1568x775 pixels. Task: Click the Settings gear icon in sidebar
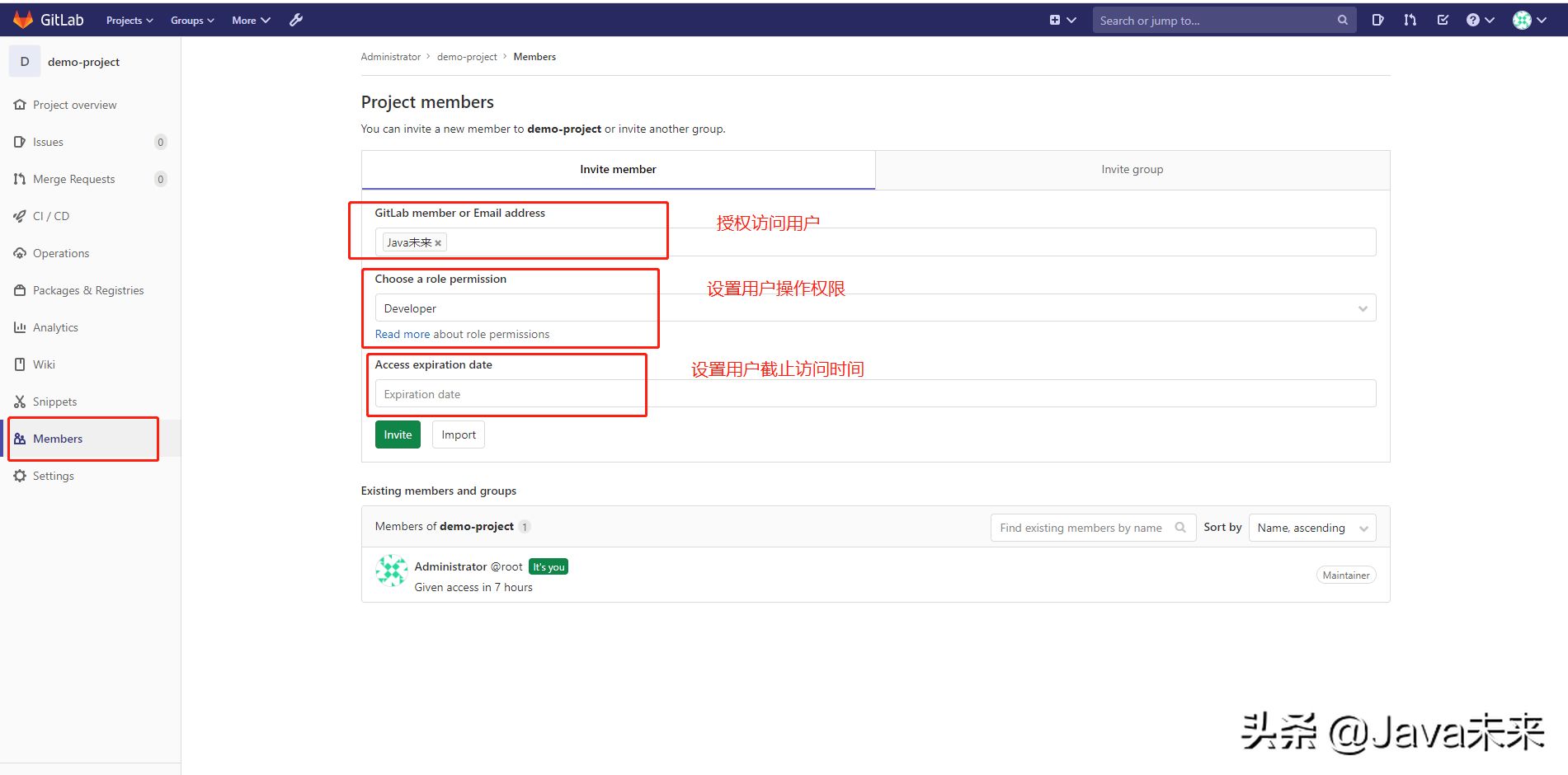20,476
